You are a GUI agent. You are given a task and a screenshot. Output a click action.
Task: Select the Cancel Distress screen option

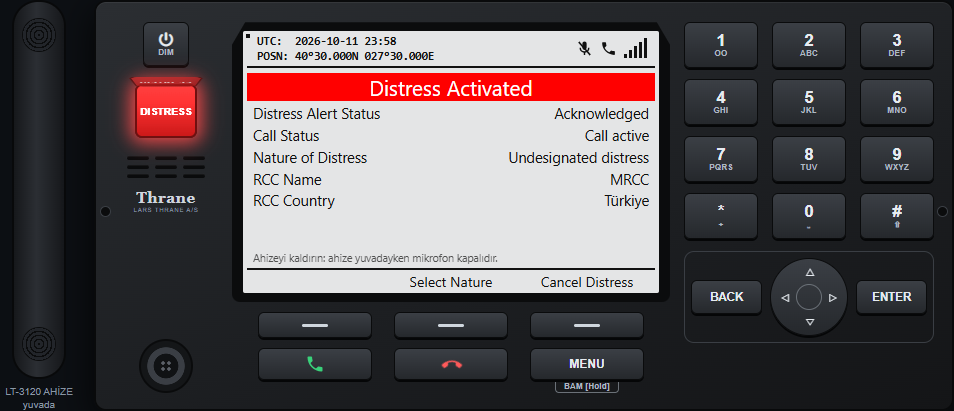click(587, 282)
